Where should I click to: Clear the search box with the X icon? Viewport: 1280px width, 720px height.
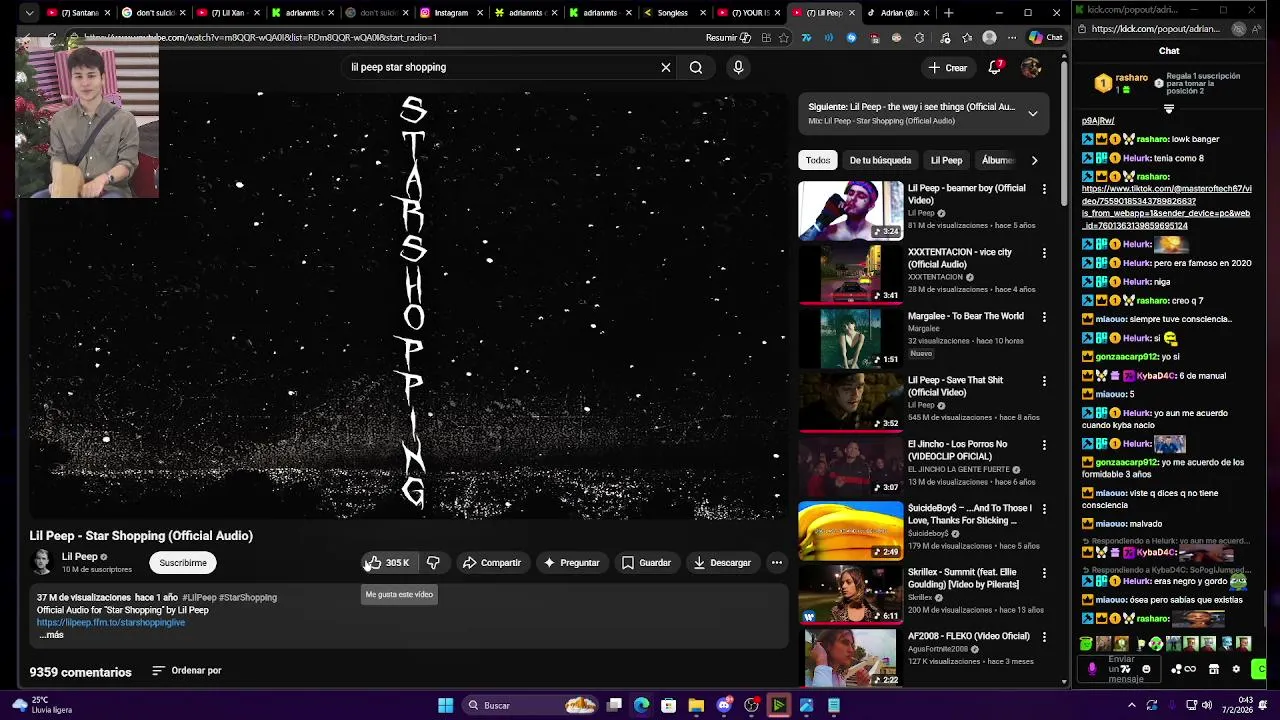(x=666, y=67)
